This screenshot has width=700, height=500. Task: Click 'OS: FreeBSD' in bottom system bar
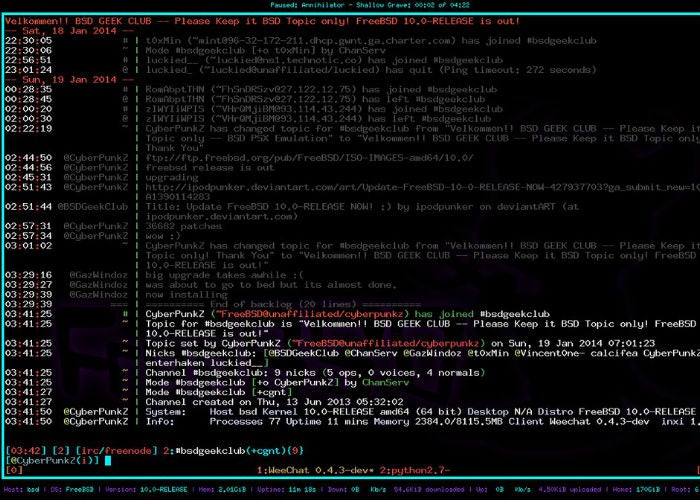click(x=72, y=490)
